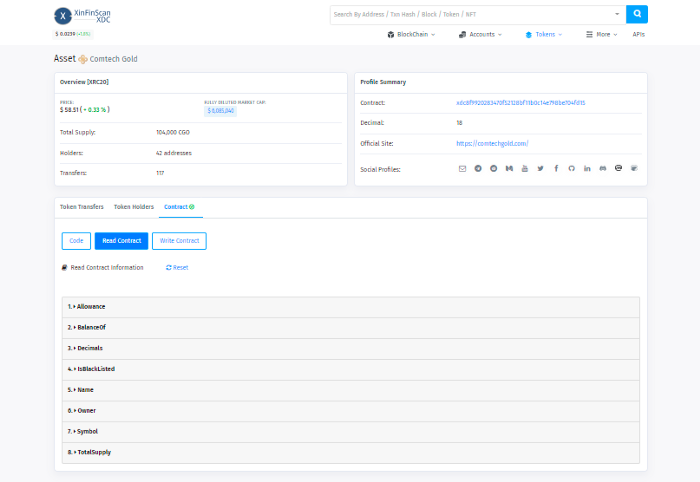Open the email social profile icon
Screen dimensions: 700x482
(462, 168)
